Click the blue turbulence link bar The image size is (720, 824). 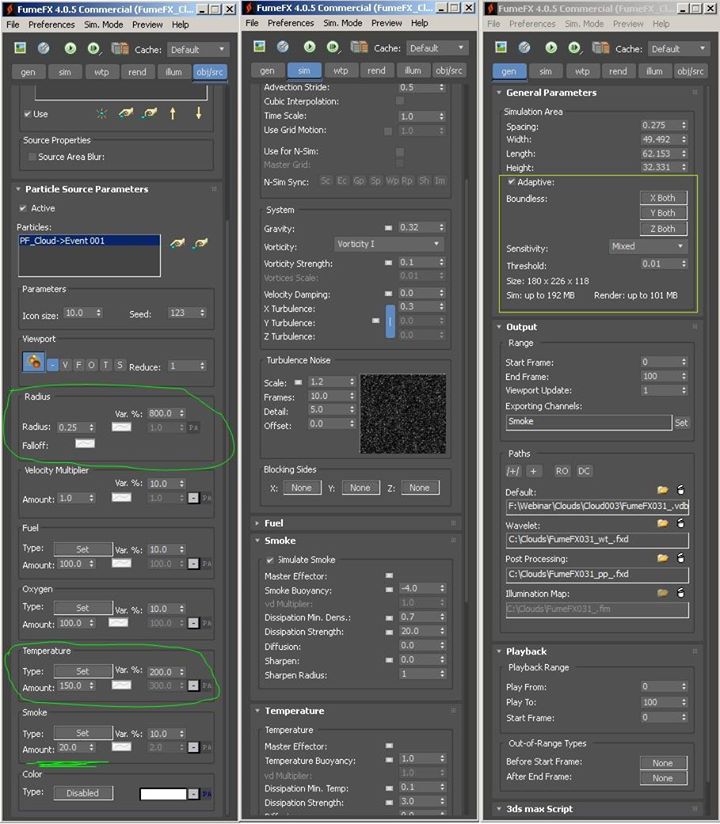[390, 321]
